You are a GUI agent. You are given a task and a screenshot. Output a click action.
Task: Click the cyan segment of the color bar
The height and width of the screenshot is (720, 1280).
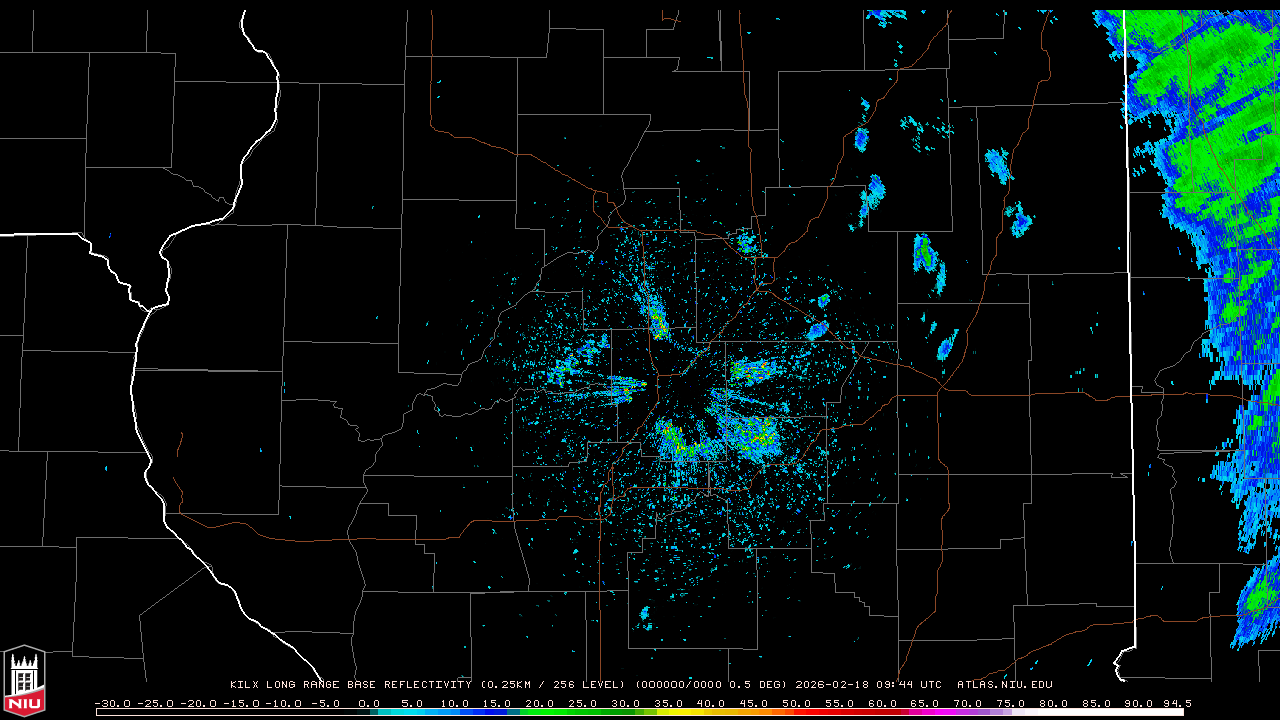coord(420,712)
